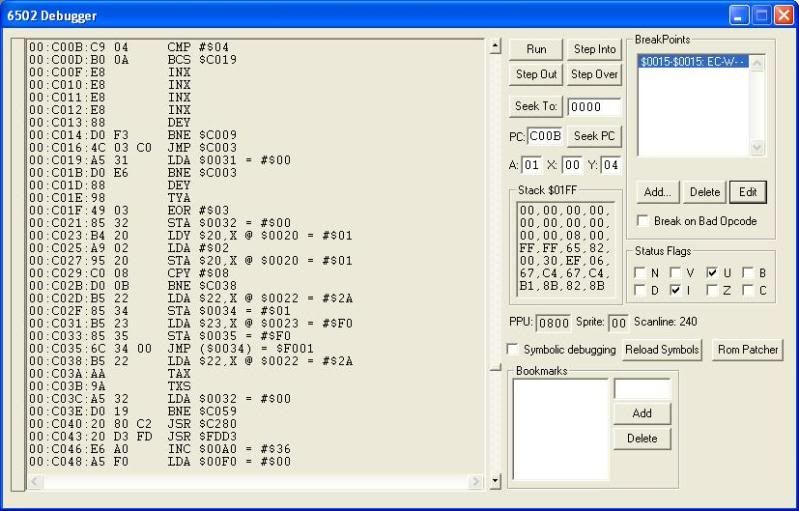This screenshot has width=799, height=511.
Task: Select line 00:C043 JSR $FDD3
Action: click(x=133, y=437)
